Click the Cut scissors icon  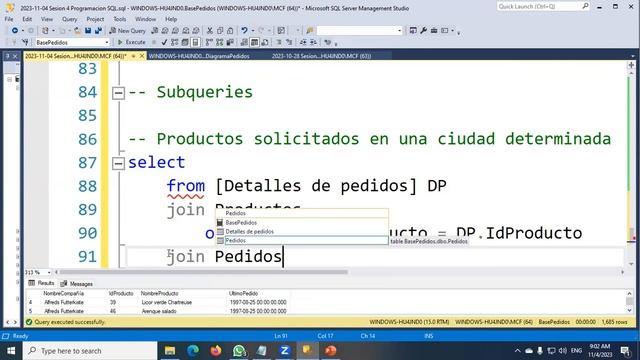[209, 31]
